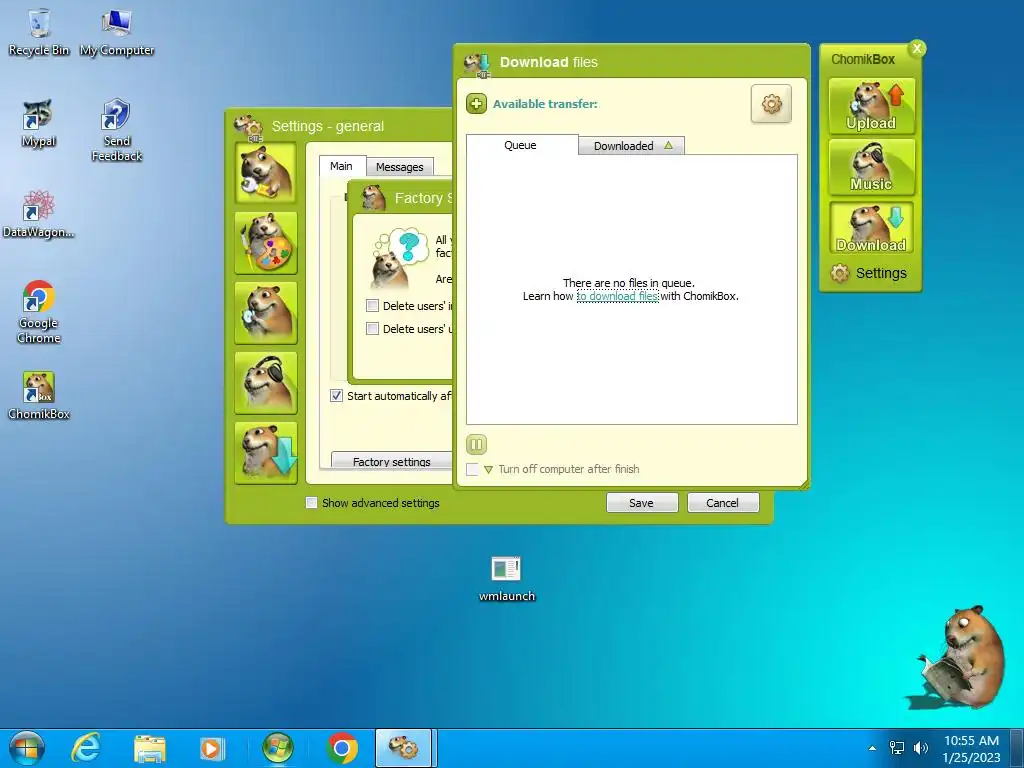Image resolution: width=1024 pixels, height=768 pixels.
Task: Check second Delete users' checkbox
Action: click(x=372, y=328)
